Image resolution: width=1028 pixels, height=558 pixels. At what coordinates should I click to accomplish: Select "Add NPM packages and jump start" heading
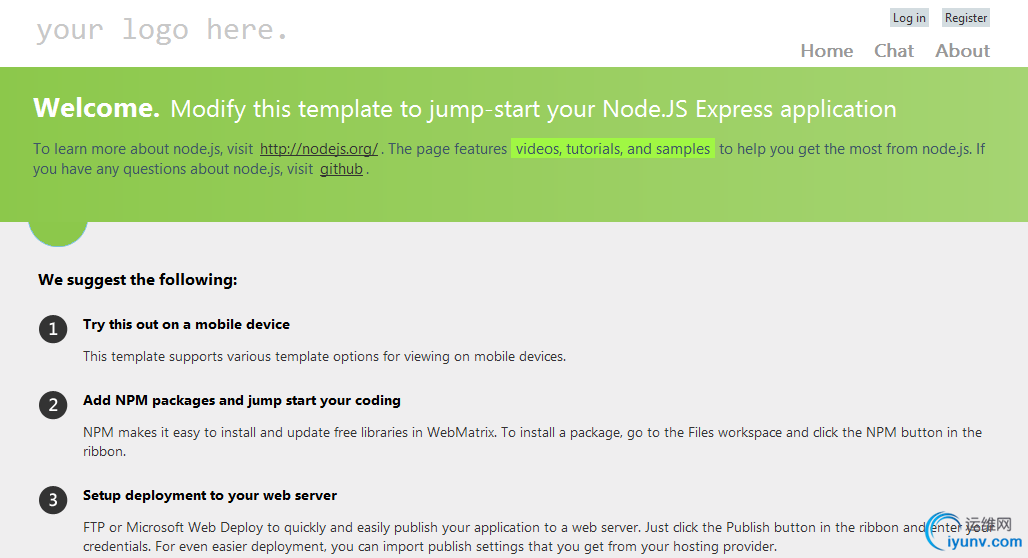click(x=241, y=400)
